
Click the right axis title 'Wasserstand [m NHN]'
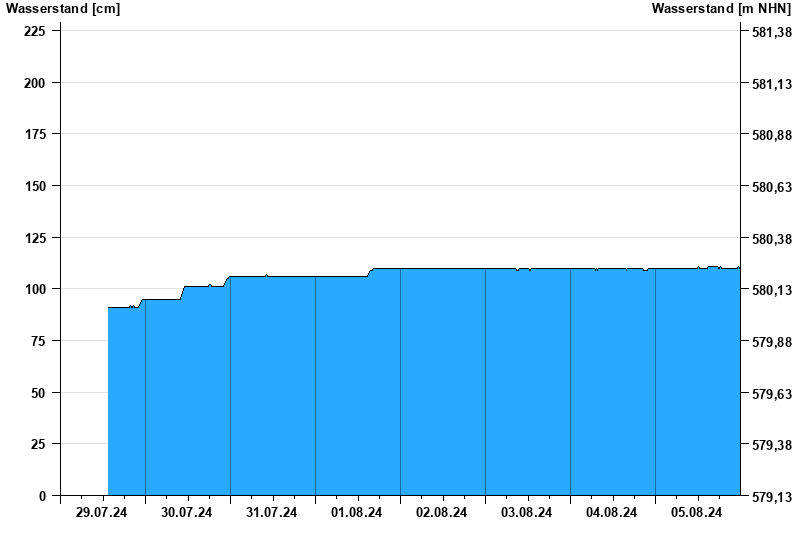[721, 8]
